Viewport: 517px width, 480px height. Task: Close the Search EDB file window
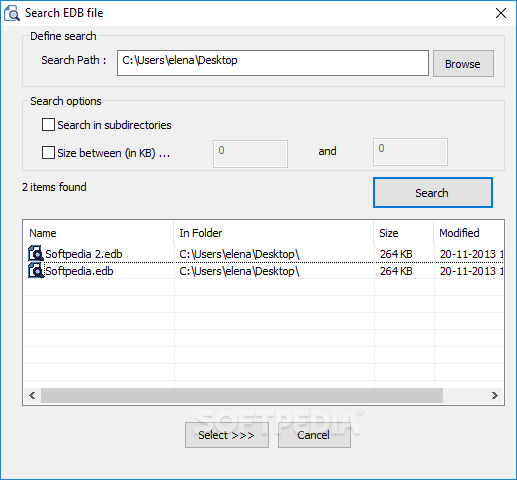pos(501,13)
